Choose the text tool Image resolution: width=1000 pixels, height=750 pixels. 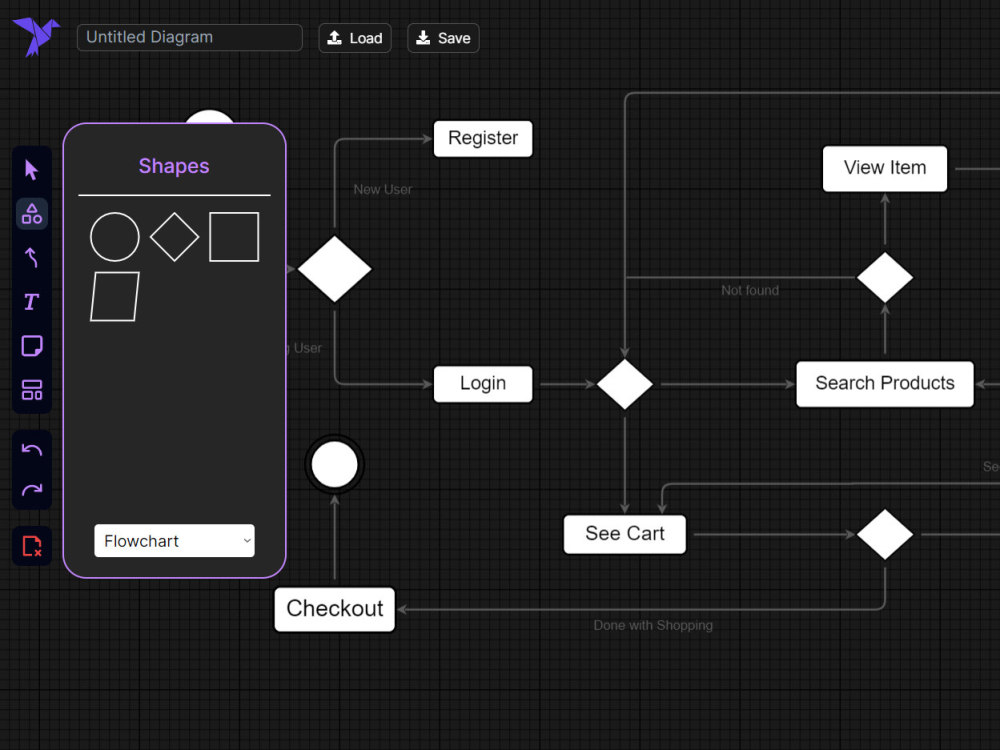(x=31, y=302)
